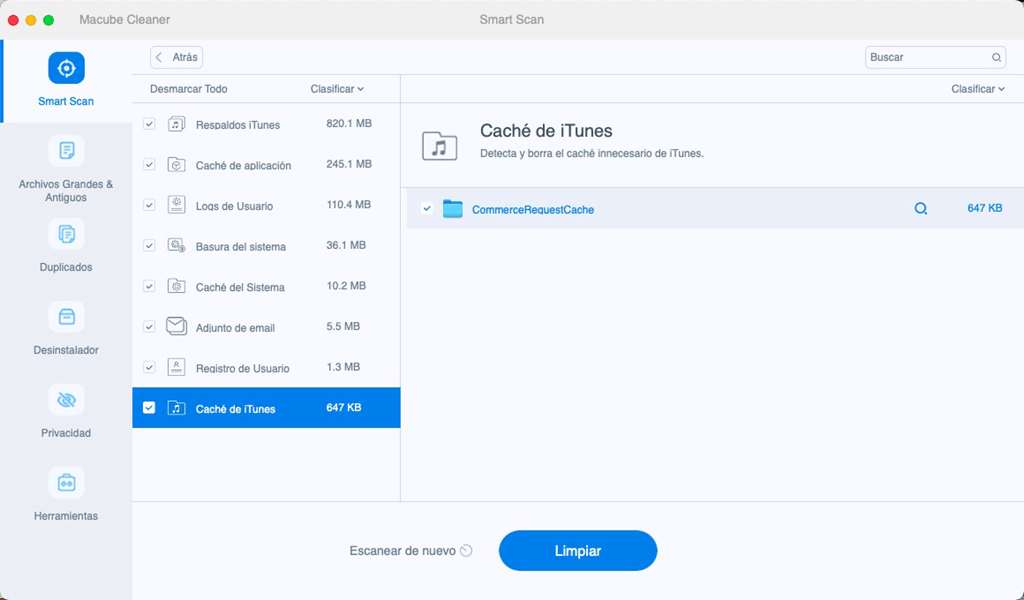Click Desmarcar Todo
This screenshot has height=600, width=1024.
pos(189,89)
